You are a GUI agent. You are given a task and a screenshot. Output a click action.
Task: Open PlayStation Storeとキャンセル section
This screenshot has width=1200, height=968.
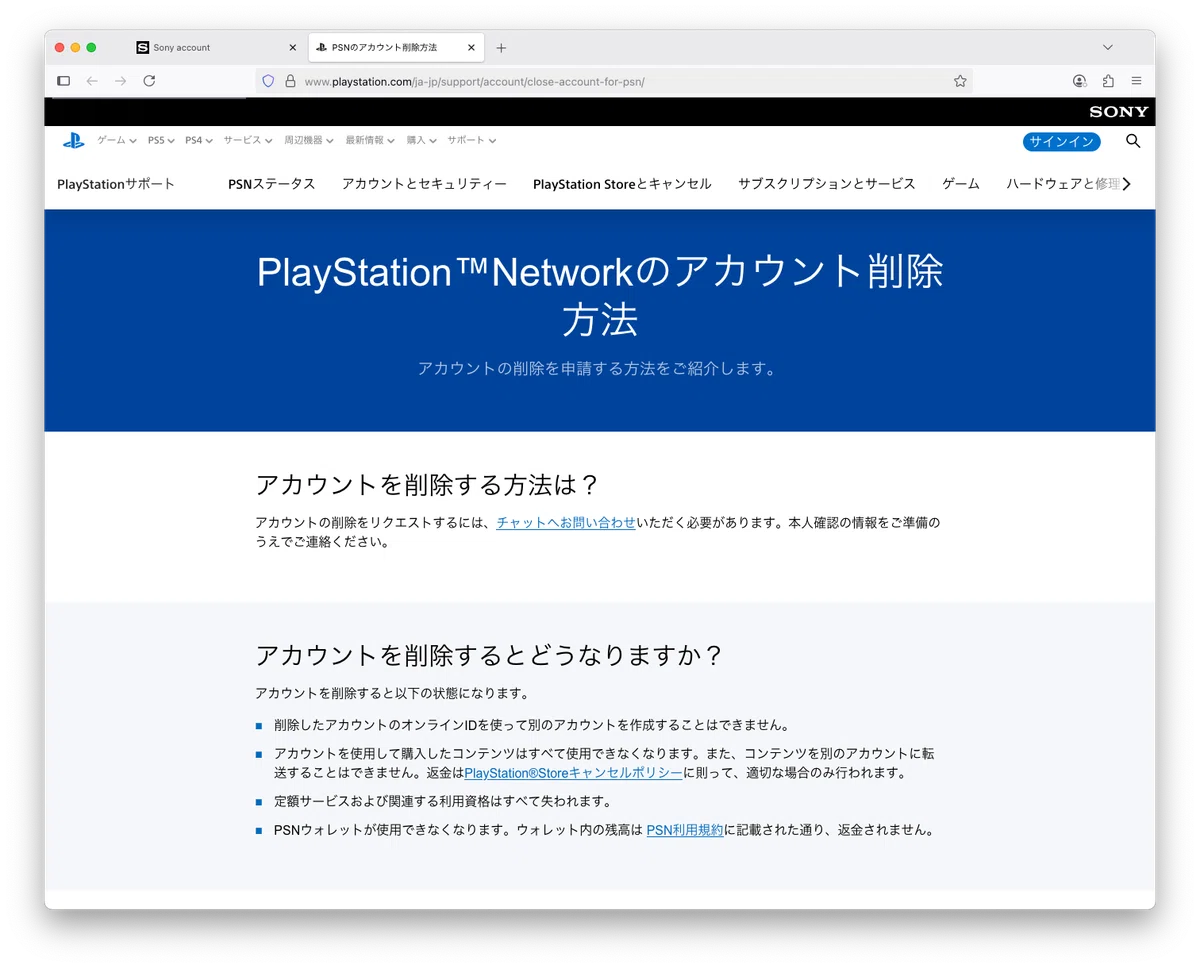click(x=622, y=184)
